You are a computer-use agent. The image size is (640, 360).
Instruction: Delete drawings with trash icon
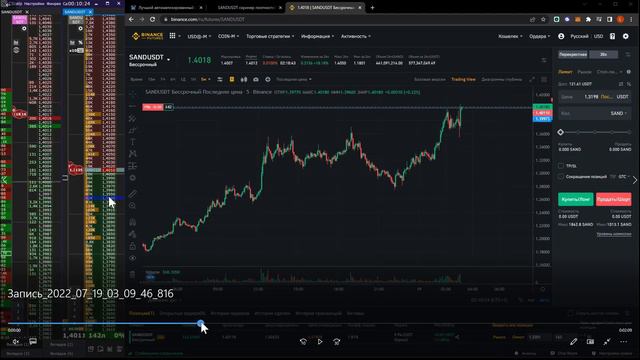point(133,274)
